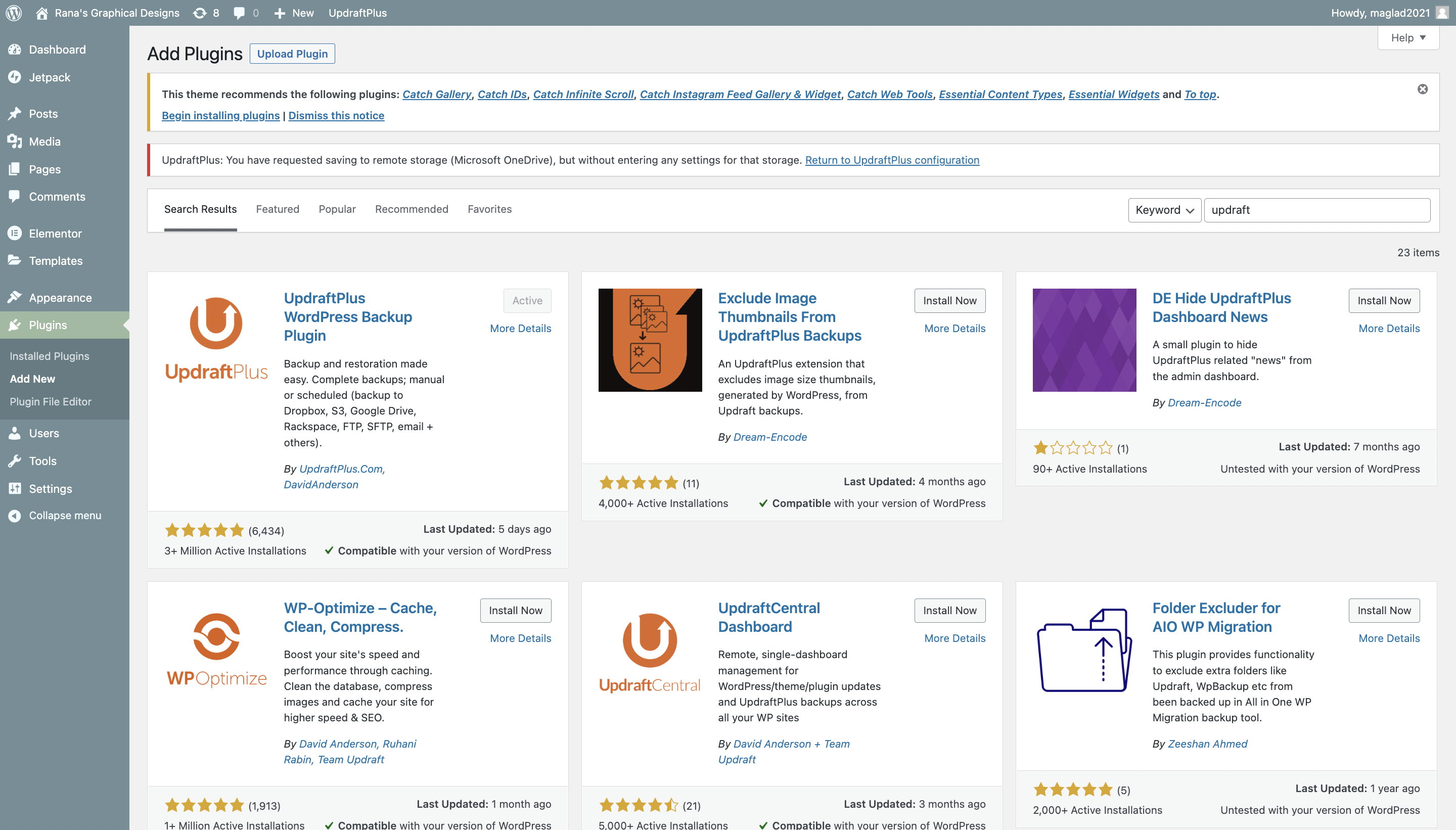Click the Elementor sidebar icon

(x=15, y=233)
